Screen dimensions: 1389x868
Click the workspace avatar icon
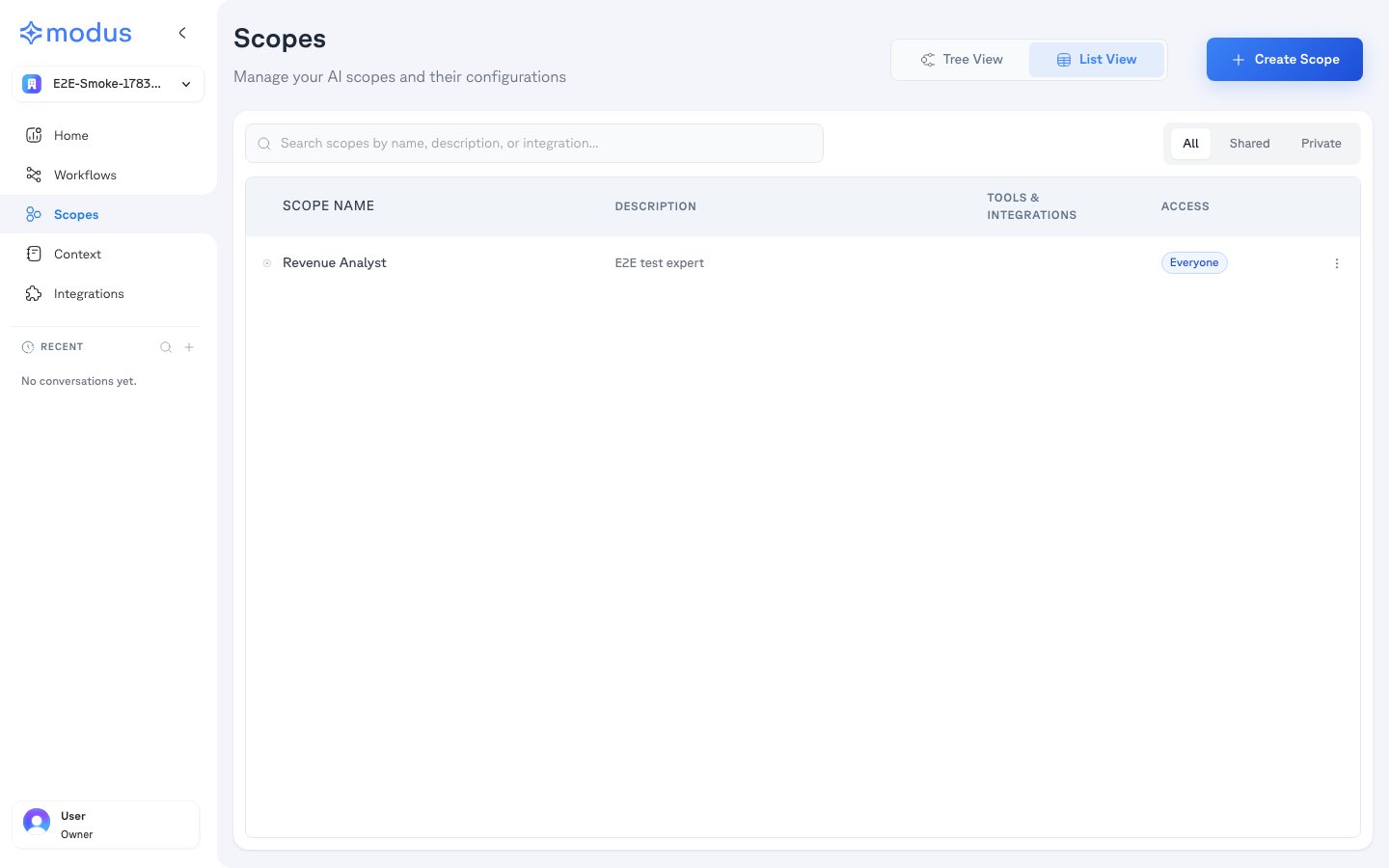[32, 84]
